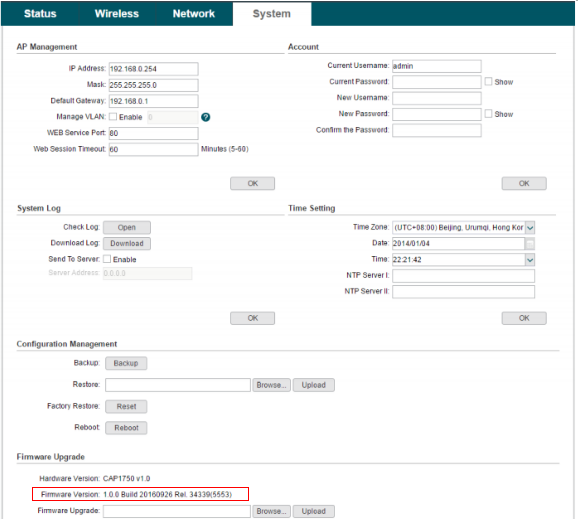The image size is (578, 528).
Task: Download the system log
Action: pyautogui.click(x=127, y=243)
